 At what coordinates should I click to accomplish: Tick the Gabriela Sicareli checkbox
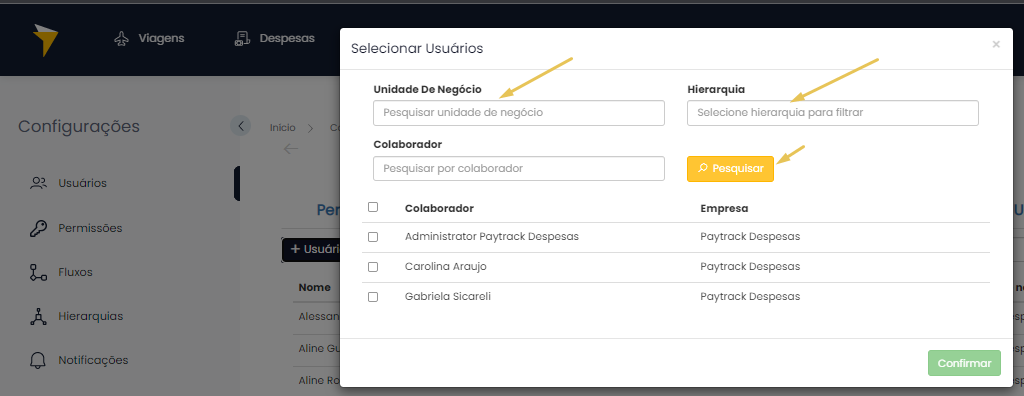click(373, 297)
